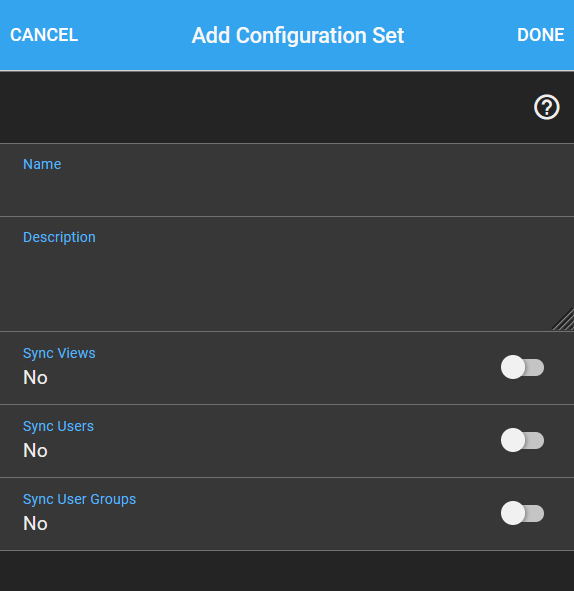Image resolution: width=574 pixels, height=591 pixels.
Task: Click the Sync Users label
Action: pyautogui.click(x=58, y=426)
